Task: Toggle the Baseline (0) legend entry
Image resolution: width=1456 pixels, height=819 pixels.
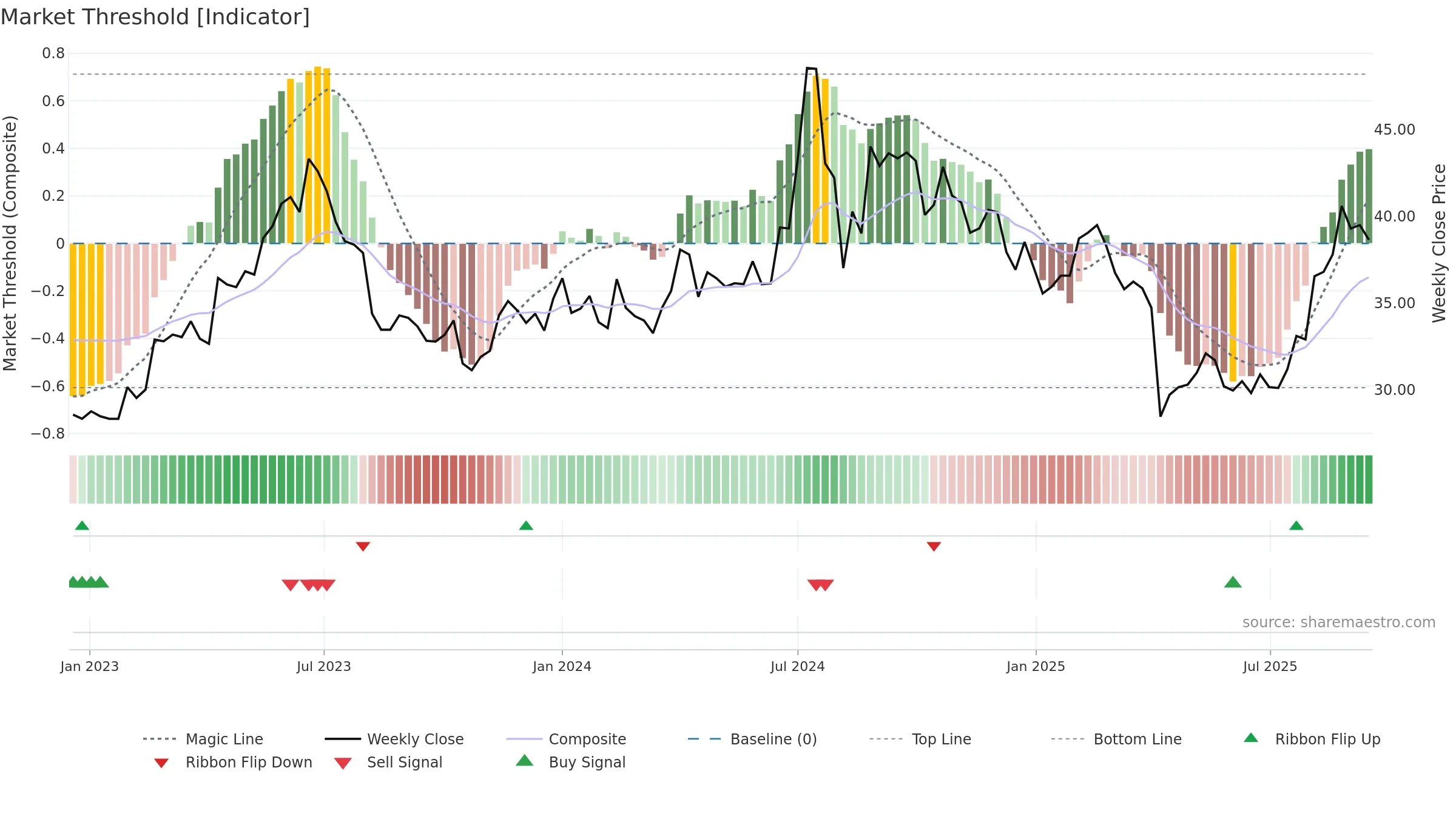Action: [x=752, y=739]
